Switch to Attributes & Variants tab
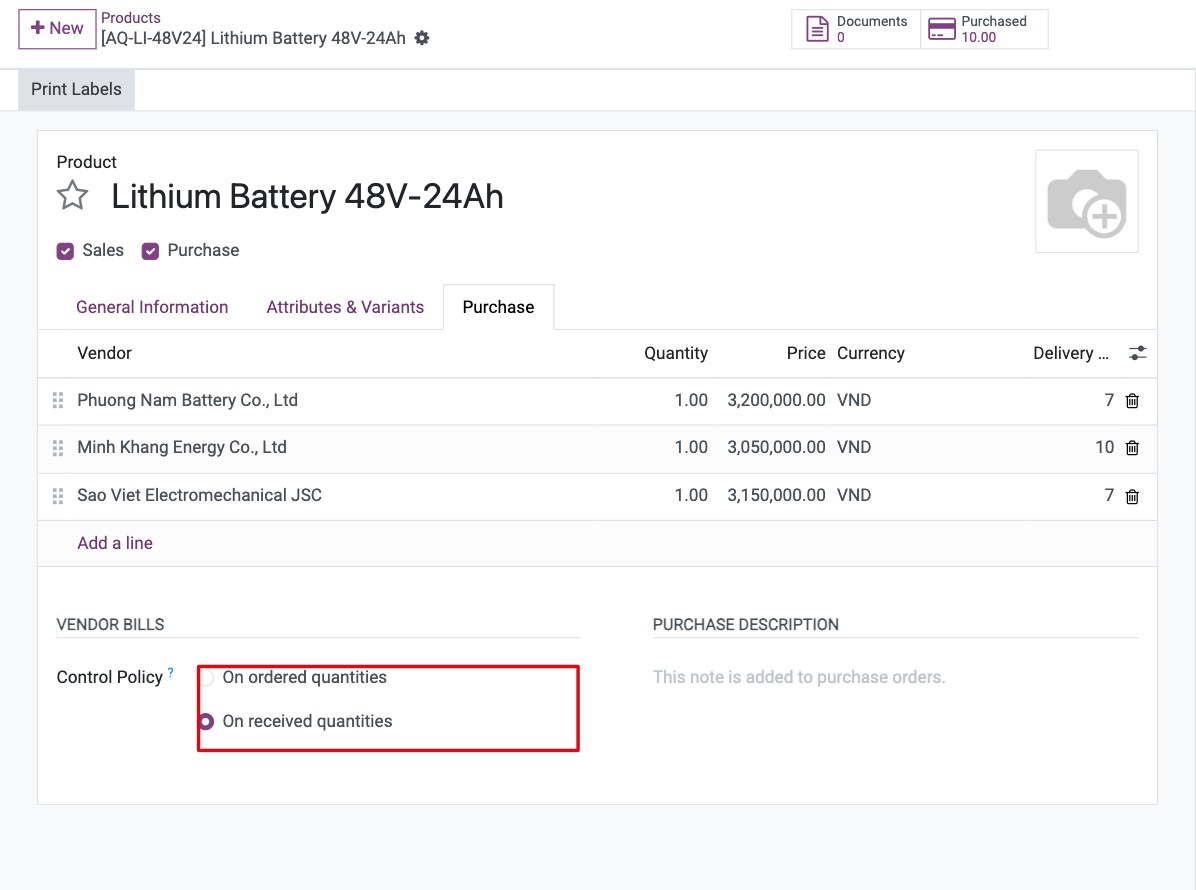The width and height of the screenshot is (1196, 890). tap(345, 307)
